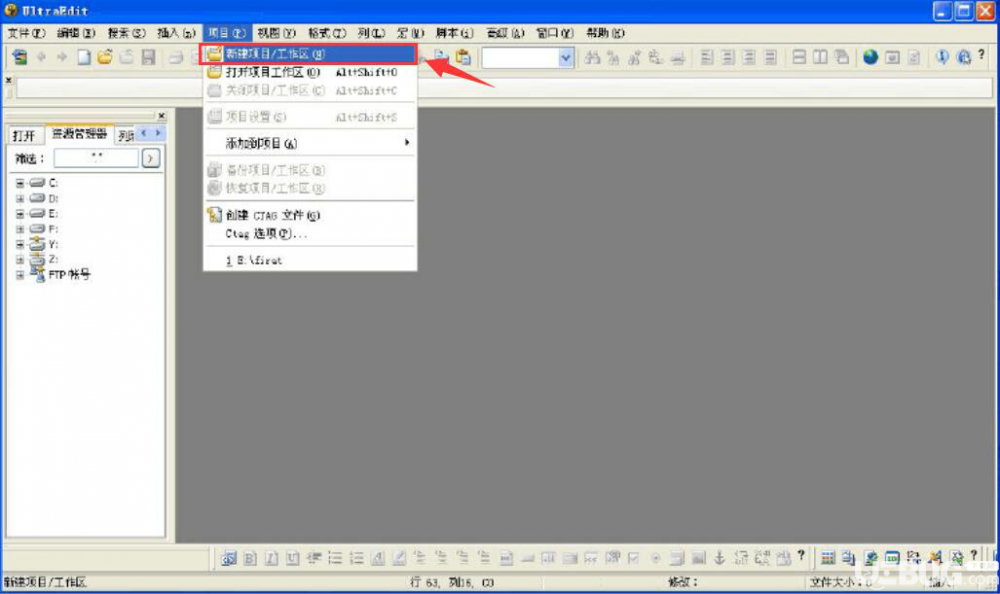Expand the Z: drive tree node
This screenshot has width=1000, height=594.
point(20,260)
